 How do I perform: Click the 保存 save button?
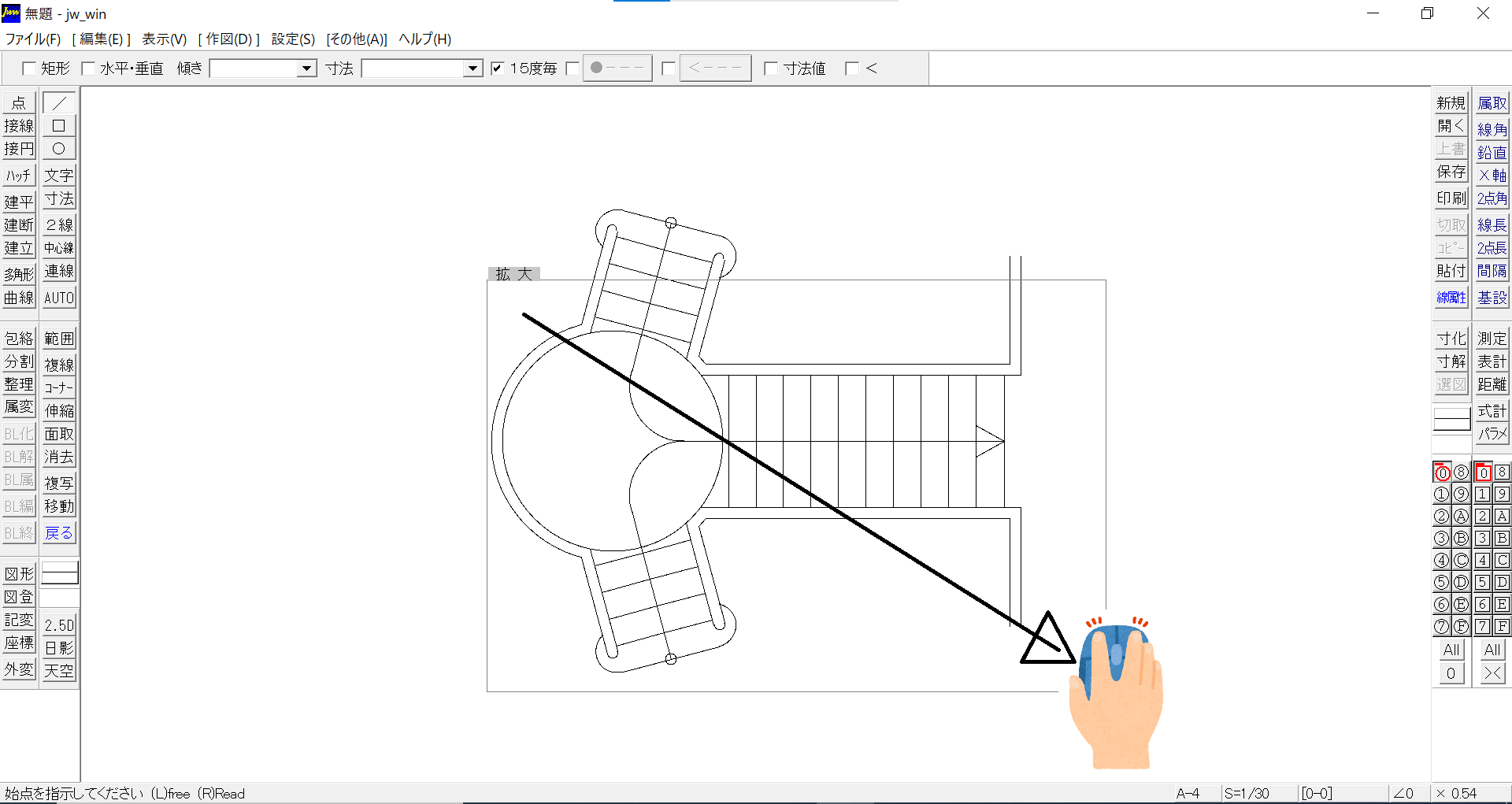point(1451,172)
